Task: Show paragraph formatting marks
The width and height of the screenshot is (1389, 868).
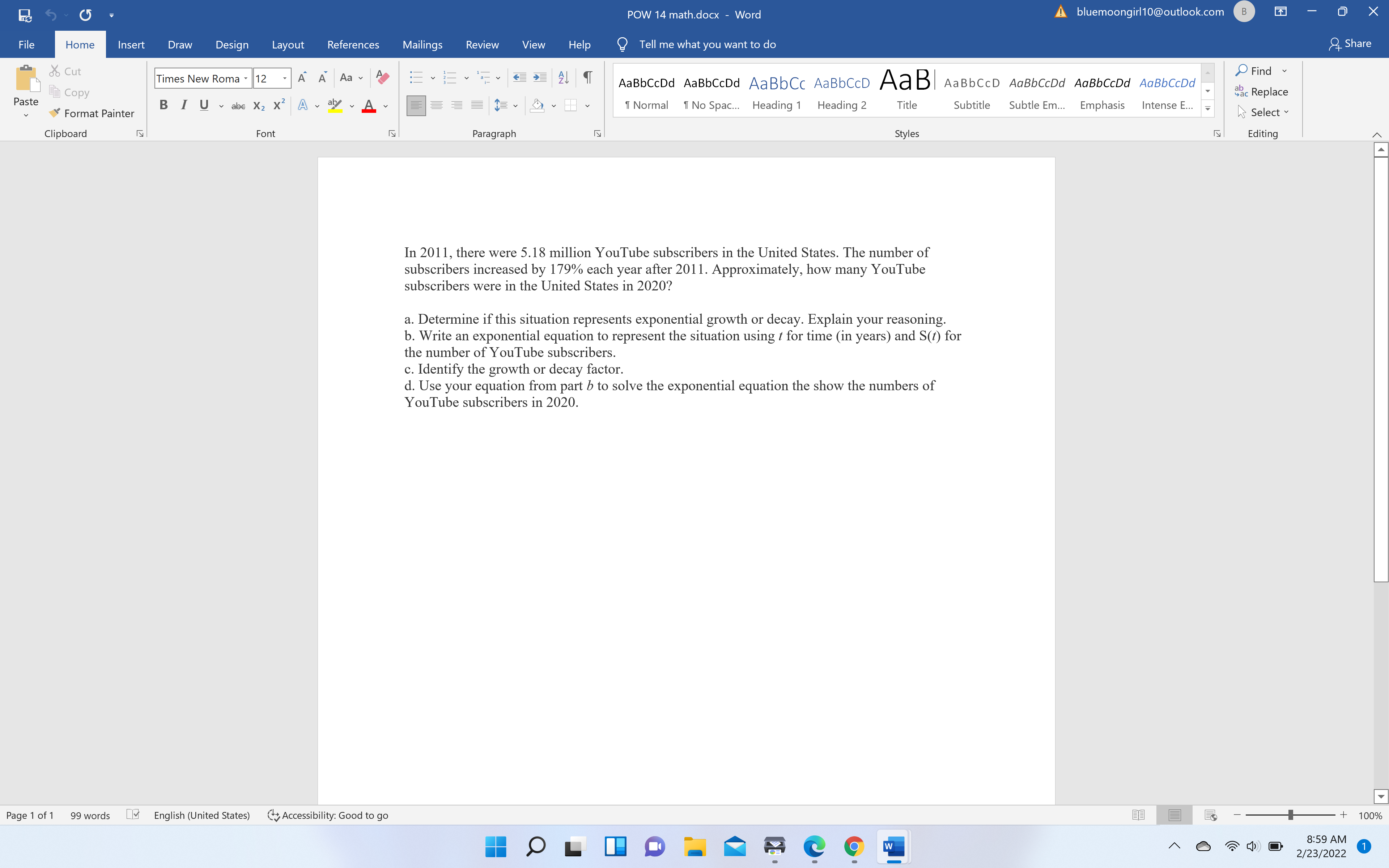Action: [x=587, y=77]
